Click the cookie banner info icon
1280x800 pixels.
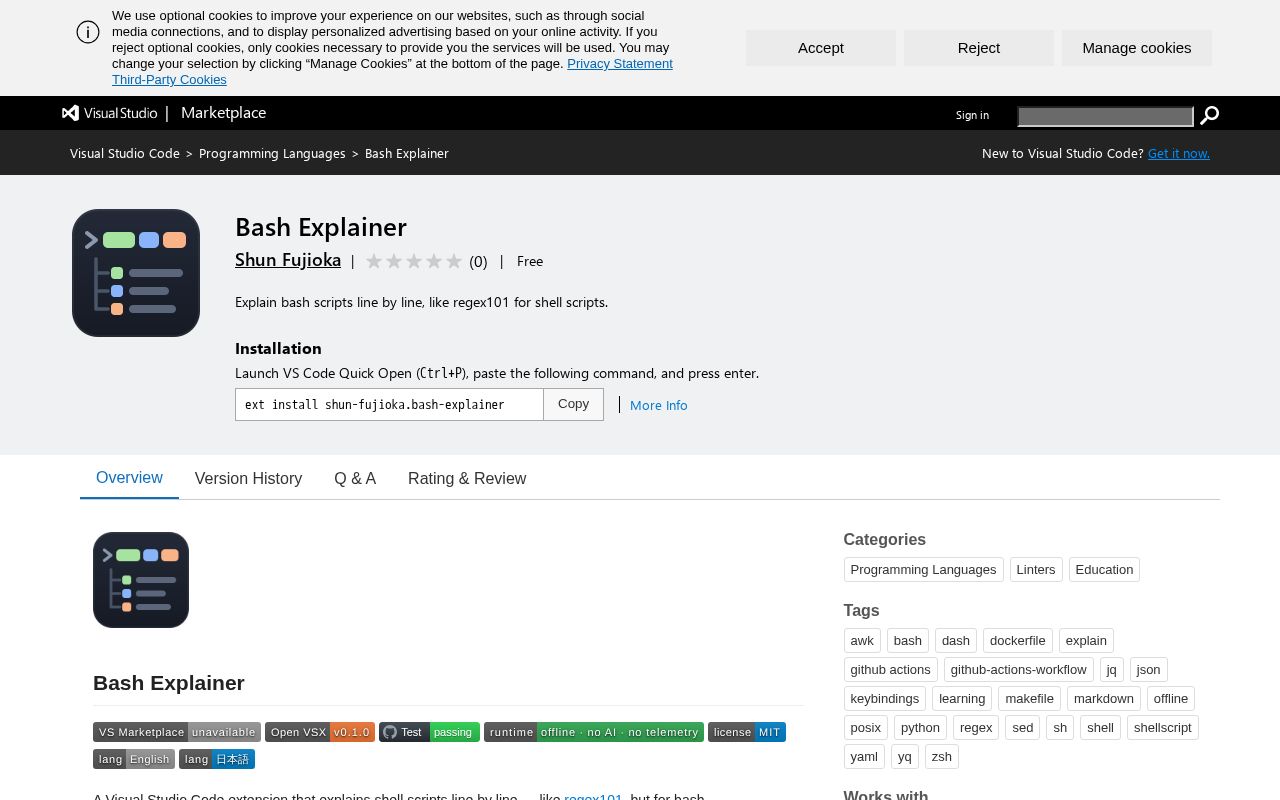pos(88,32)
